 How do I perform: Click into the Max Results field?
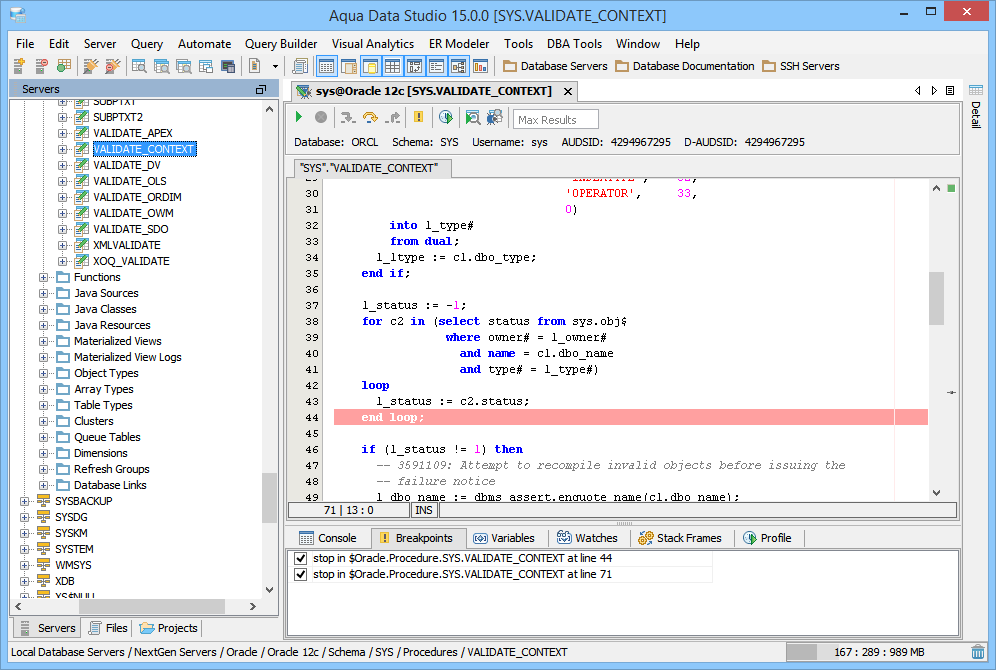click(556, 120)
